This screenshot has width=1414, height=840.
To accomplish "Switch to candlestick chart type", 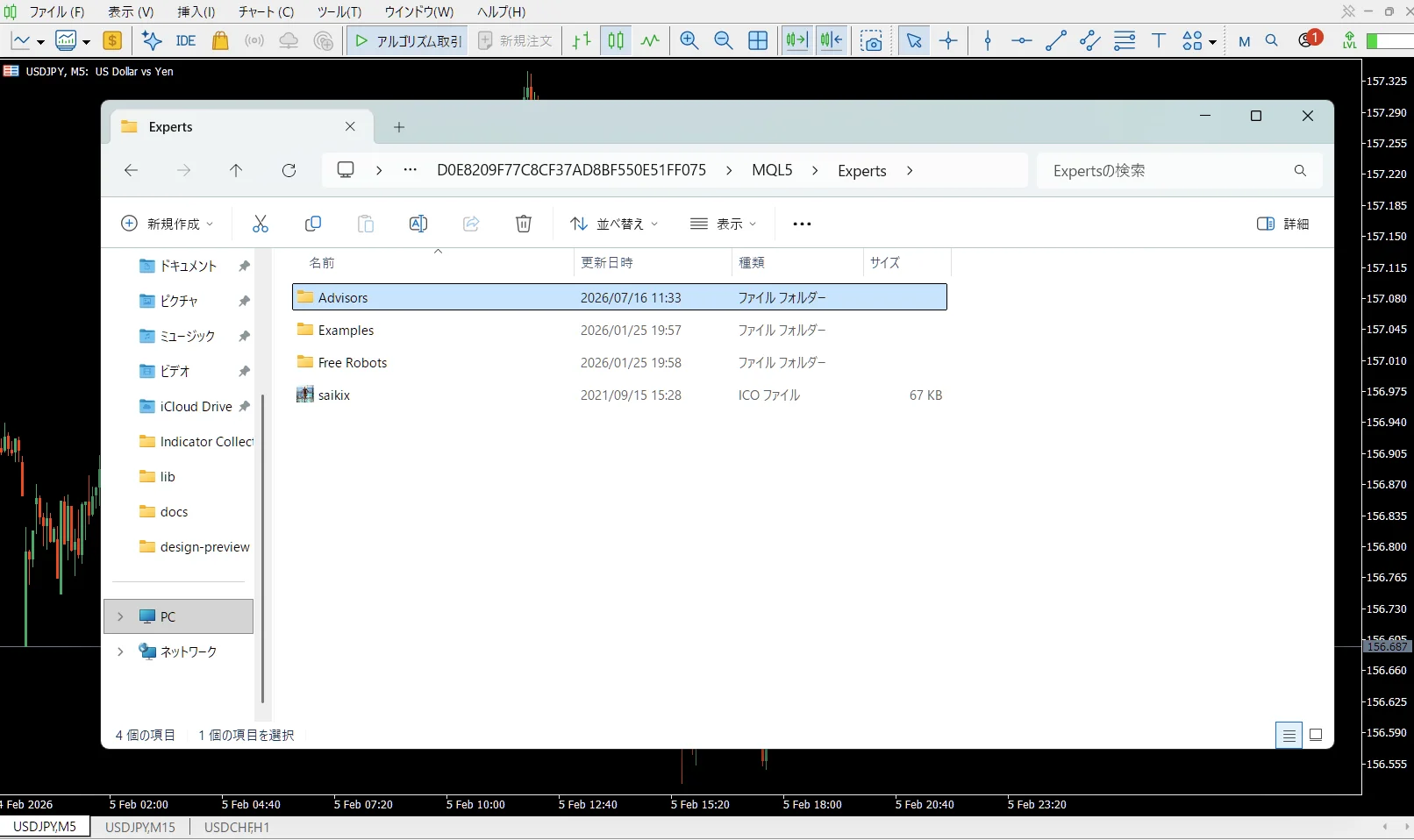I will tap(616, 40).
